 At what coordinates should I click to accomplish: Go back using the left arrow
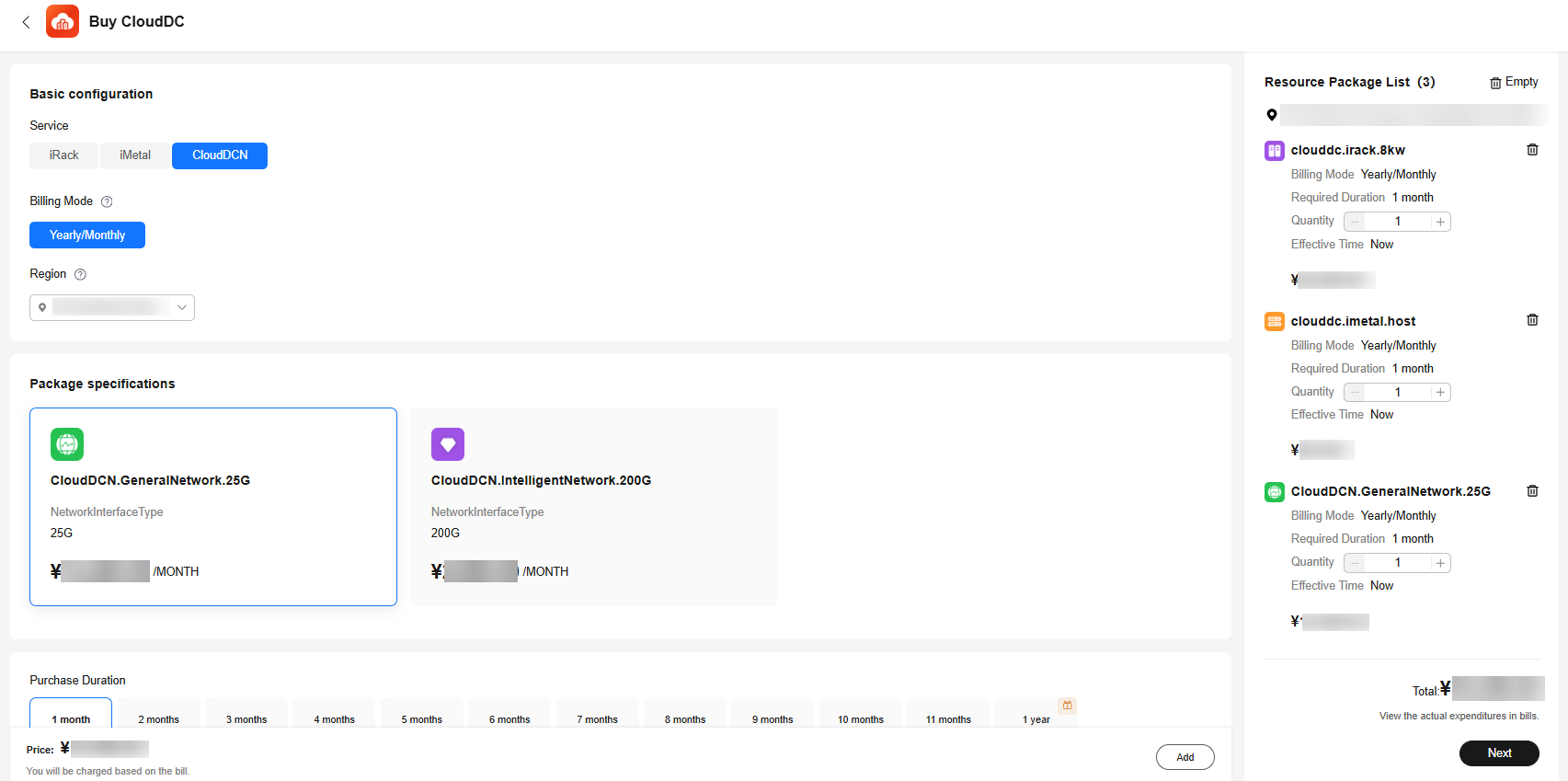26,22
